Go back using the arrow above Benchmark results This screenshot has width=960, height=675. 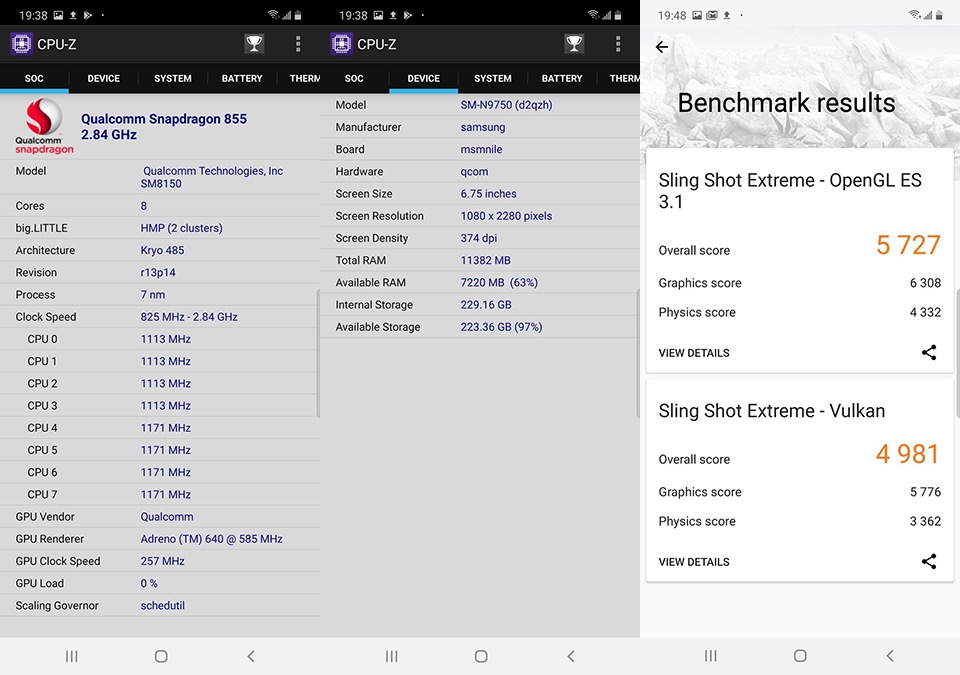click(x=662, y=47)
